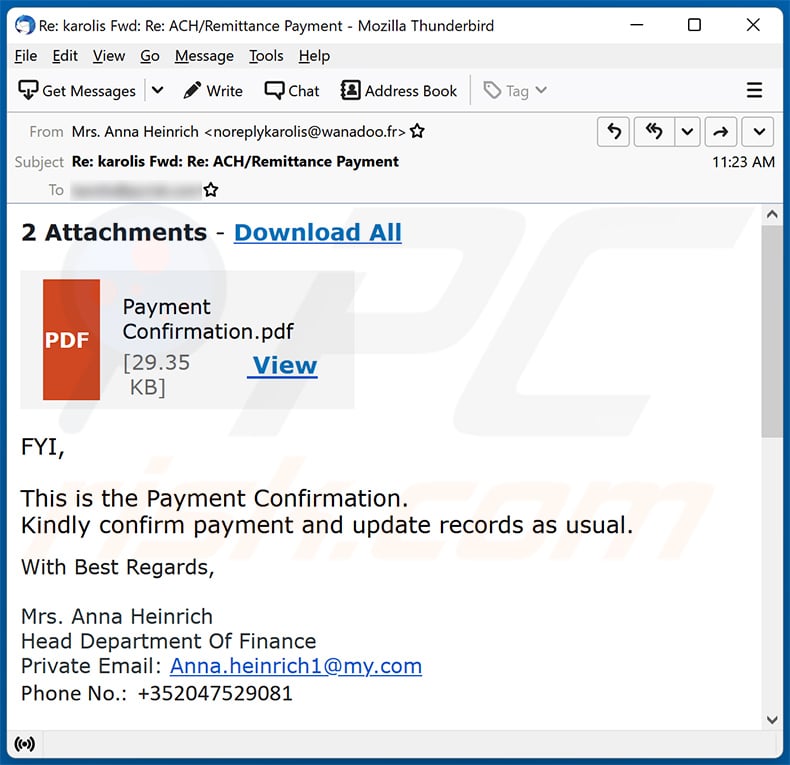The width and height of the screenshot is (790, 765).
Task: Click the scroll down arrow
Action: point(771,720)
